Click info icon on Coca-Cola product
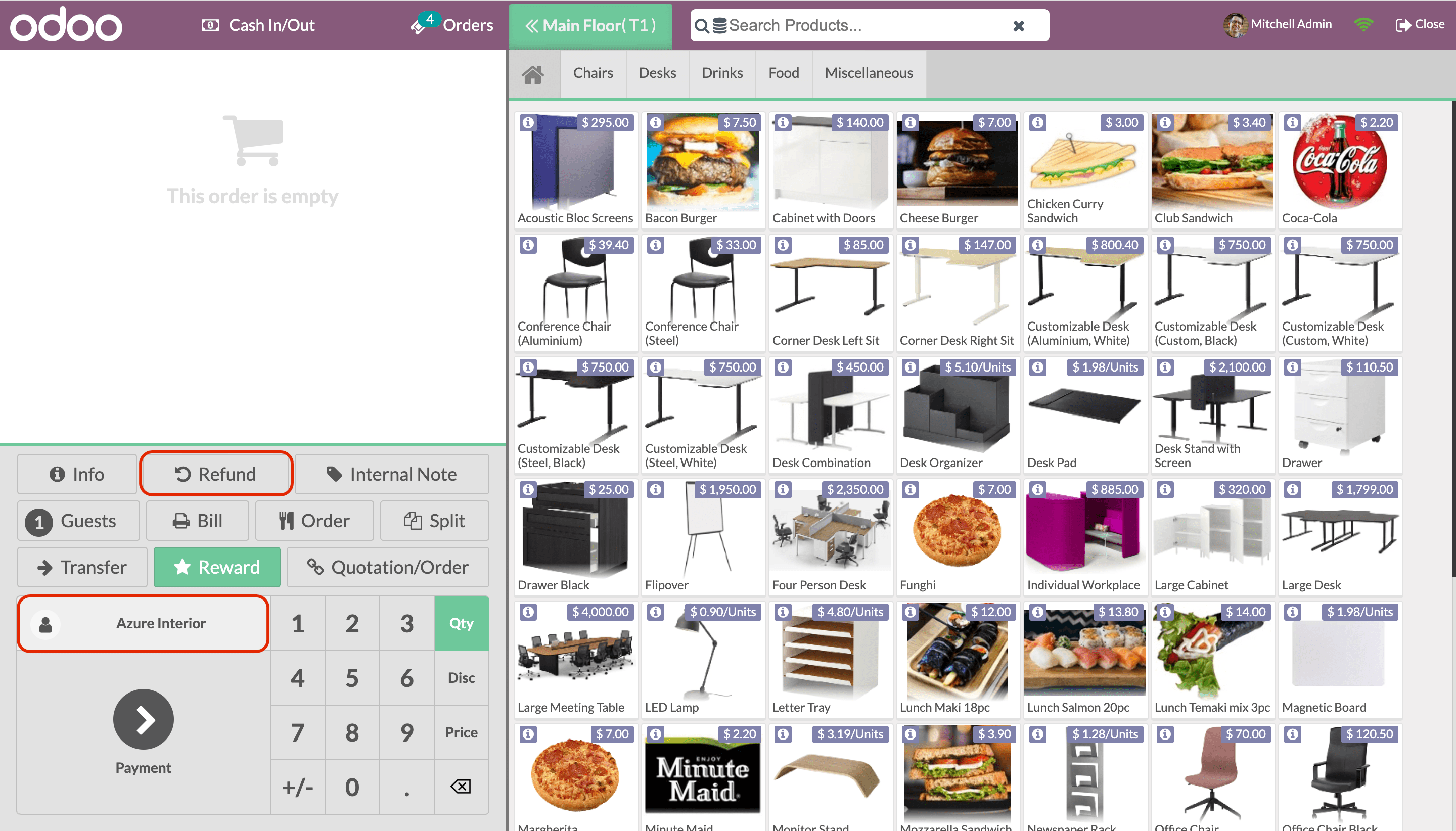This screenshot has width=1456, height=831. click(1293, 123)
